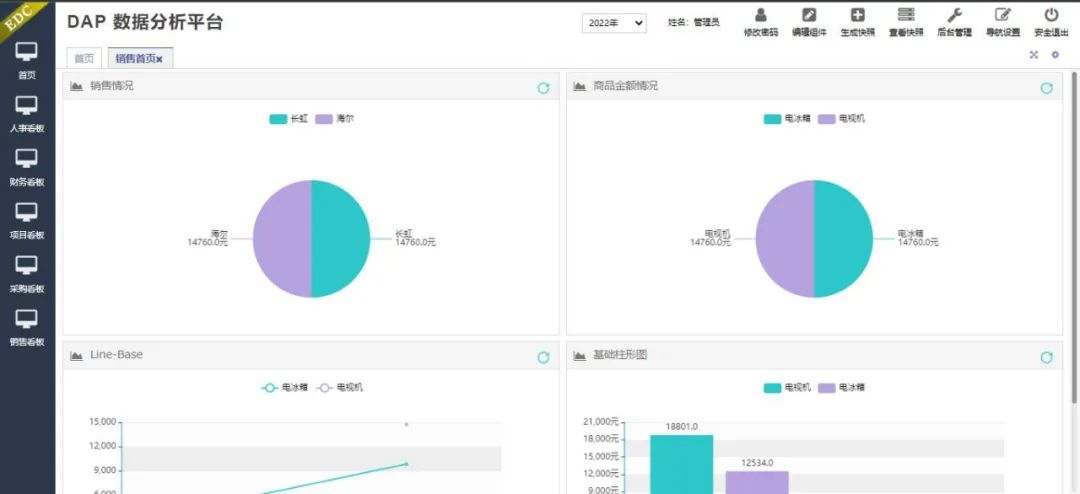Viewport: 1080px width, 494px height.
Task: Click 海尔 14760.0元 pie label
Action: [207, 238]
